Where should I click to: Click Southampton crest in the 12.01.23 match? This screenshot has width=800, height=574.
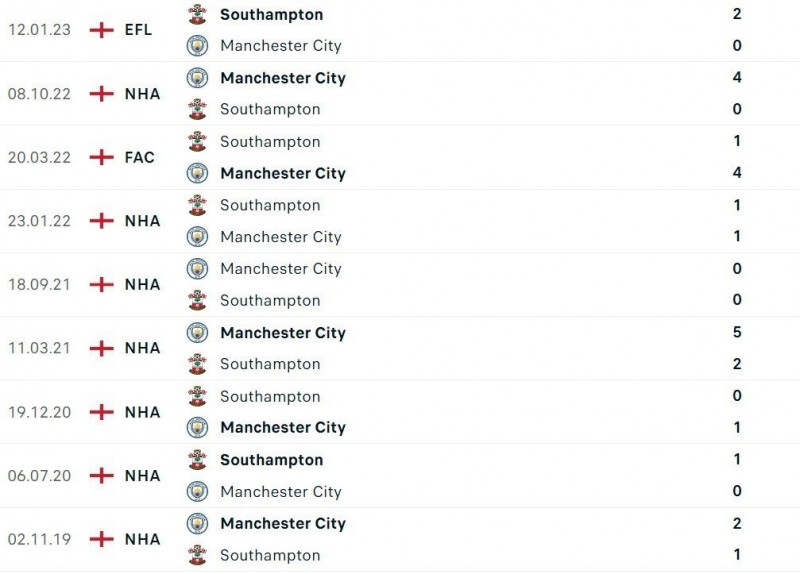[x=197, y=14]
